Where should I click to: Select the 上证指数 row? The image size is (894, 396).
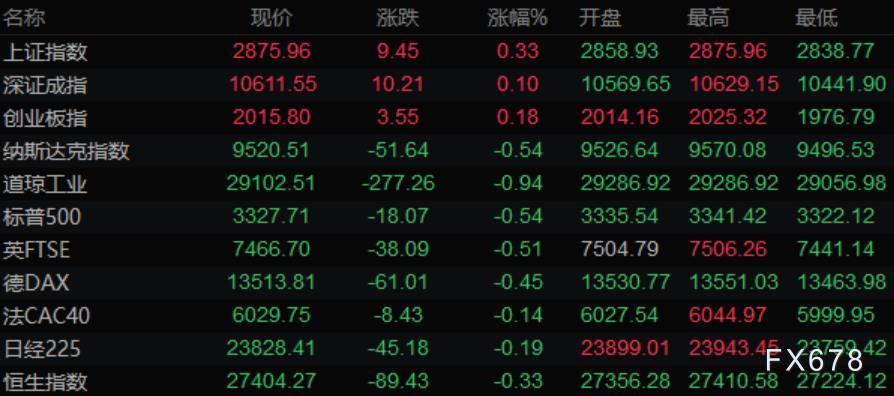(447, 52)
